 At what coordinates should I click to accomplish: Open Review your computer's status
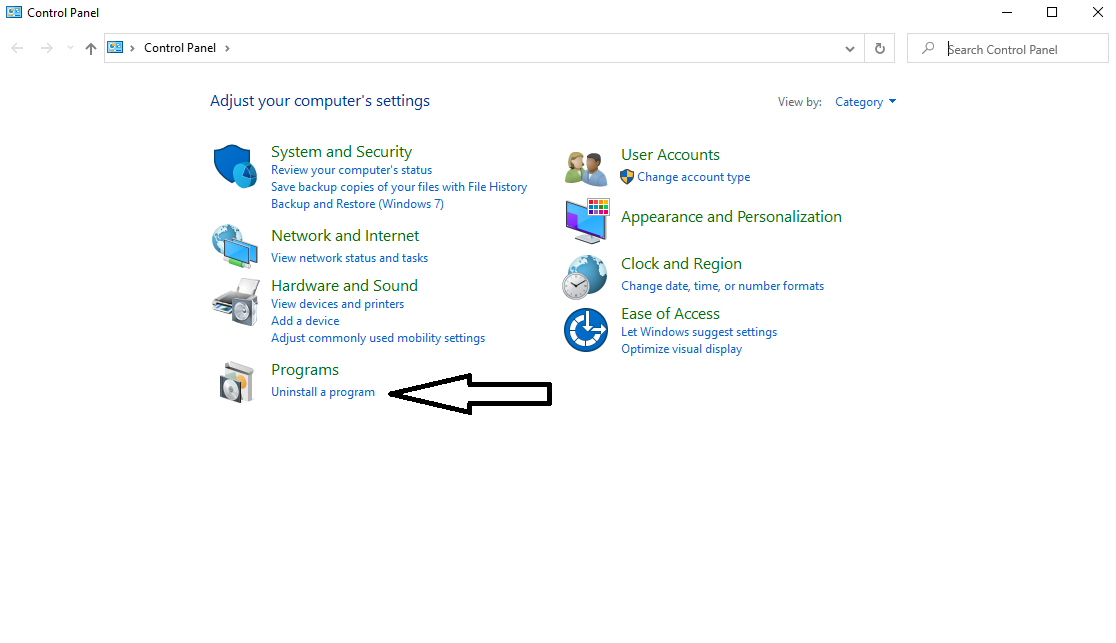(x=352, y=170)
